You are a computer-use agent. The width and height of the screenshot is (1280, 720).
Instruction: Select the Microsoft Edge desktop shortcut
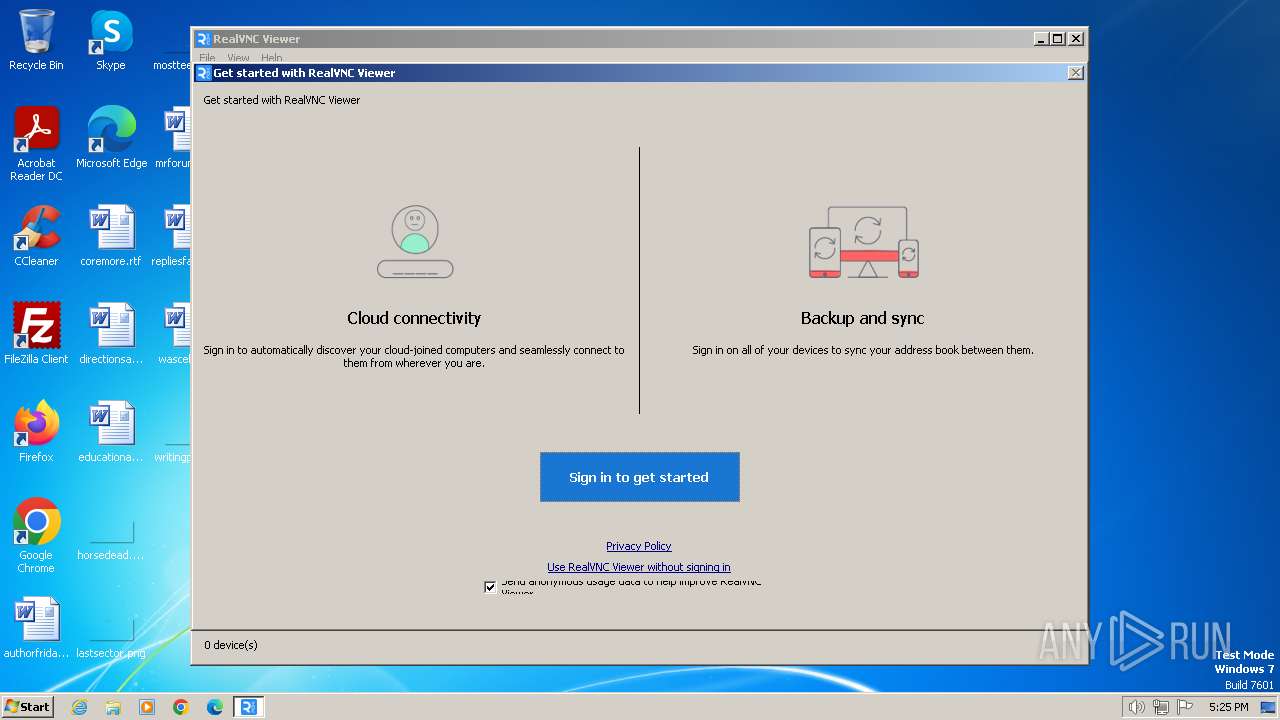111,138
